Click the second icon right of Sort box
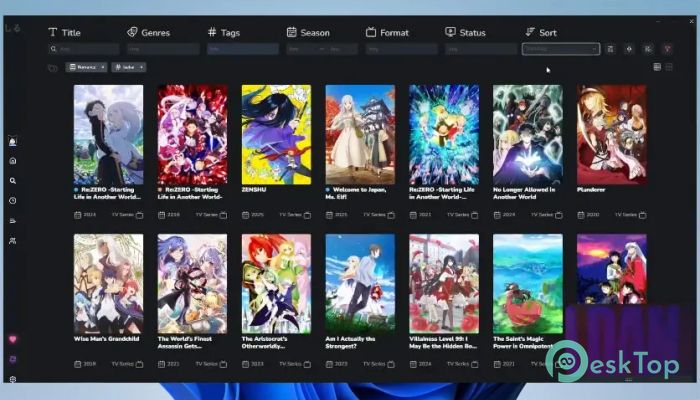 click(629, 49)
